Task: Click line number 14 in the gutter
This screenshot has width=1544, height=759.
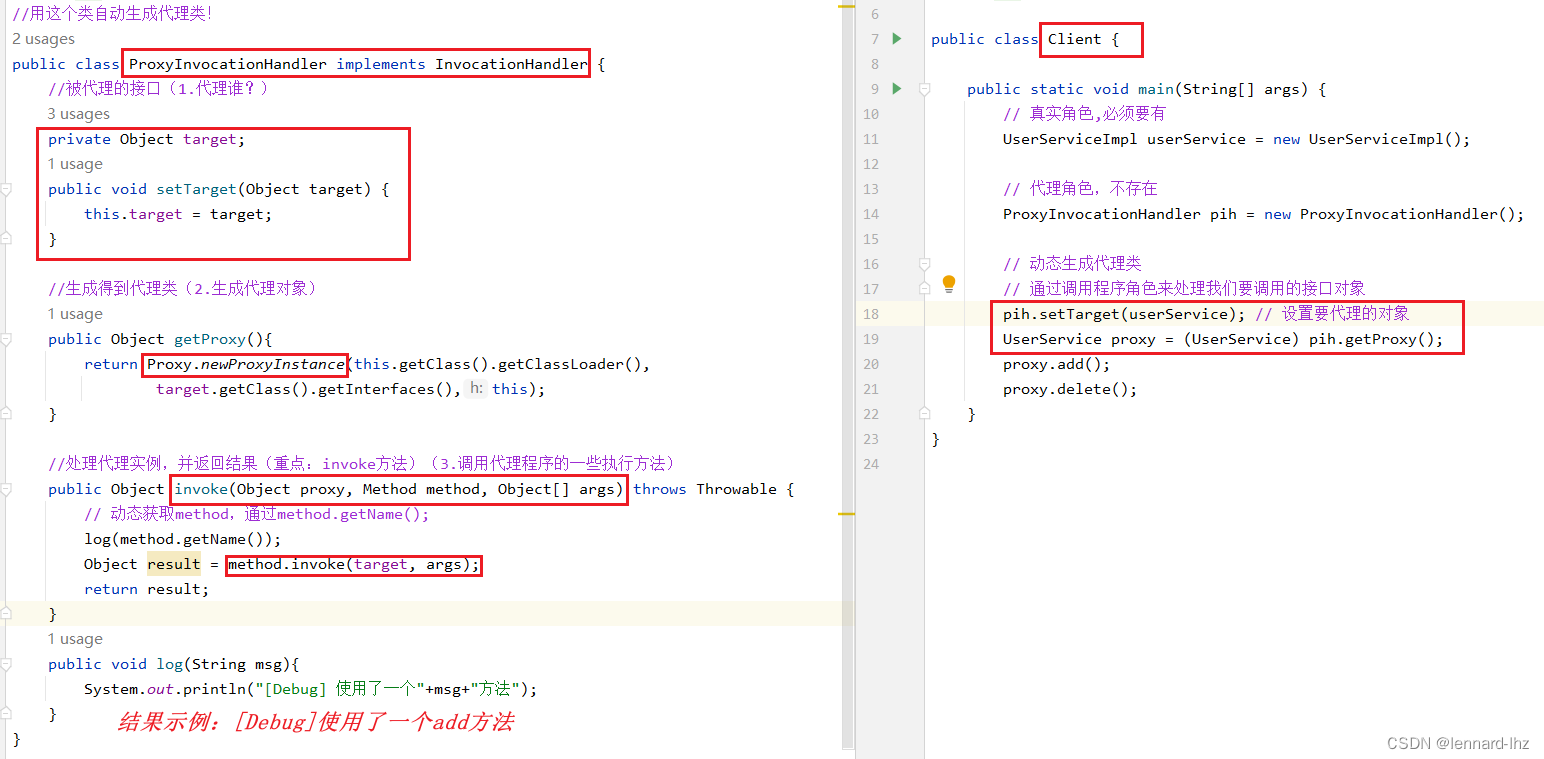Action: 870,214
